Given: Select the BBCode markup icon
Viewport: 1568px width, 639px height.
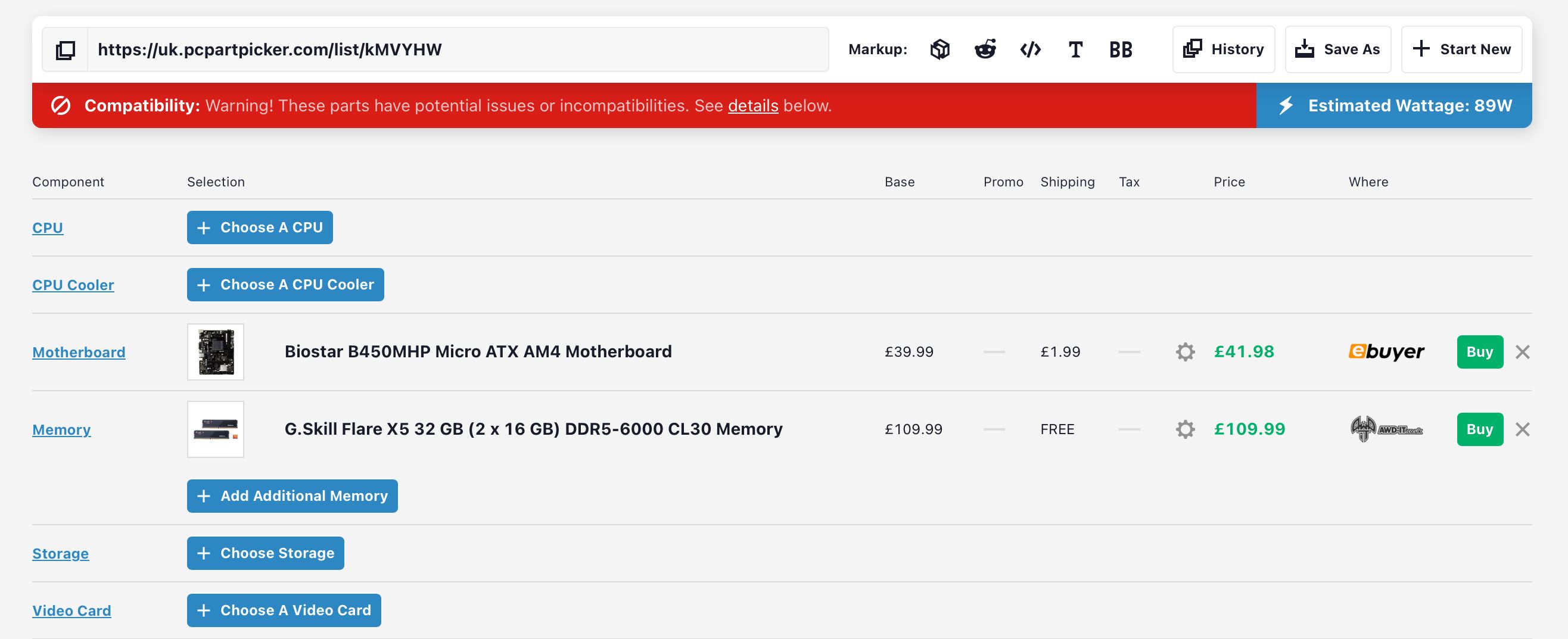Looking at the screenshot, I should pyautogui.click(x=1120, y=49).
